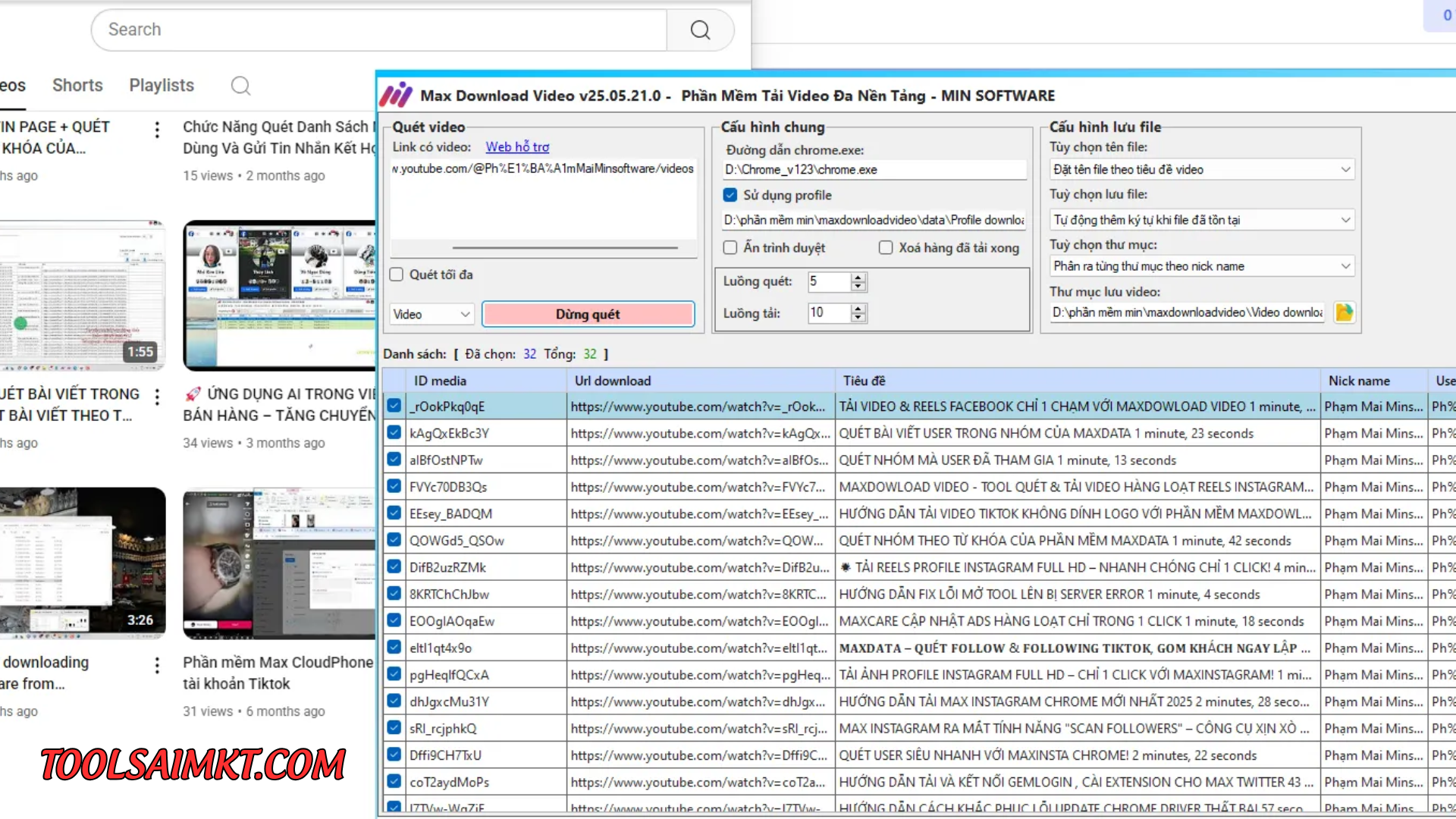Enable Ẩn trình duyệt checkbox
1456x819 pixels.
coord(730,247)
